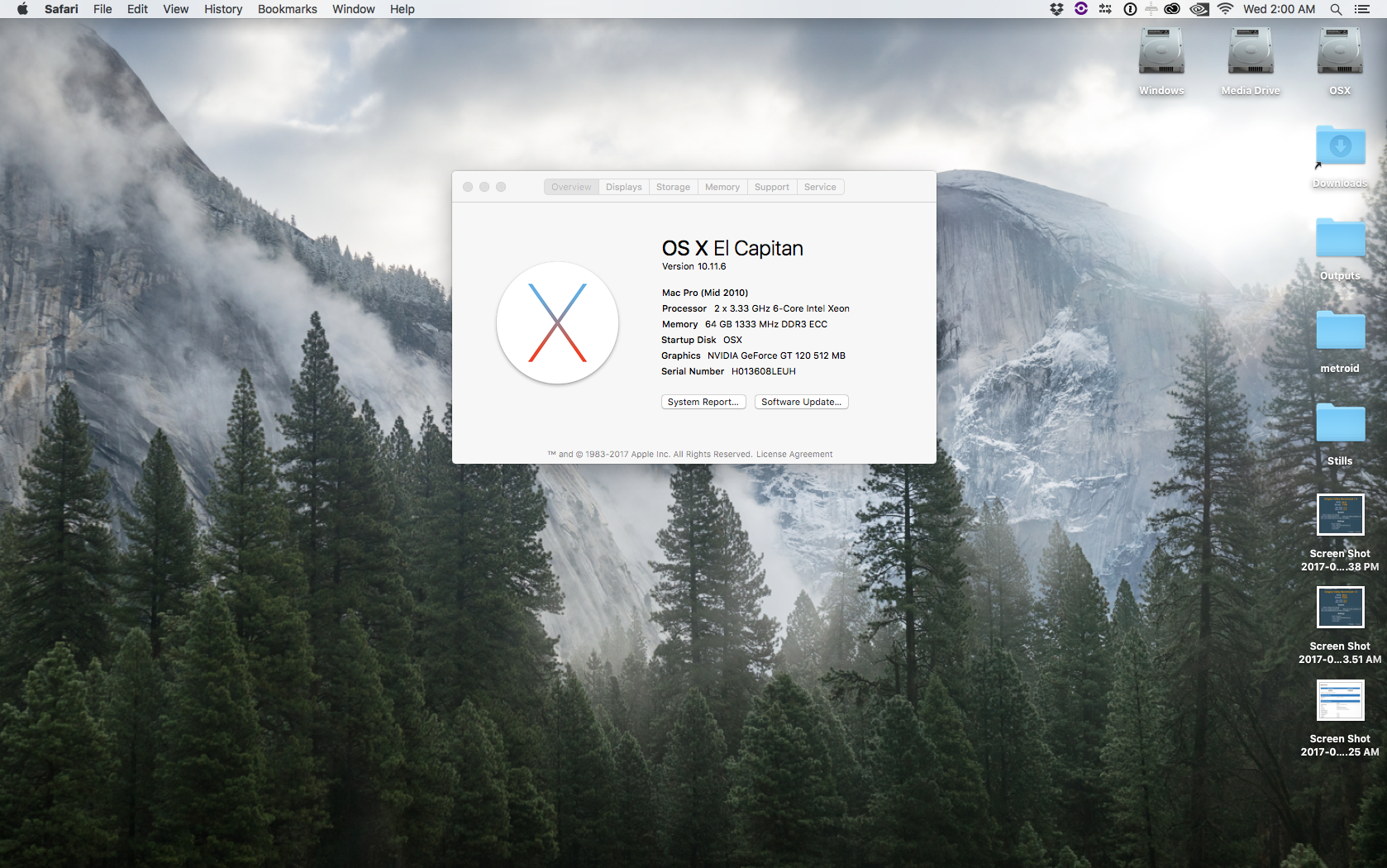Click the Memory 64 GB line
The image size is (1387, 868).
tap(744, 324)
